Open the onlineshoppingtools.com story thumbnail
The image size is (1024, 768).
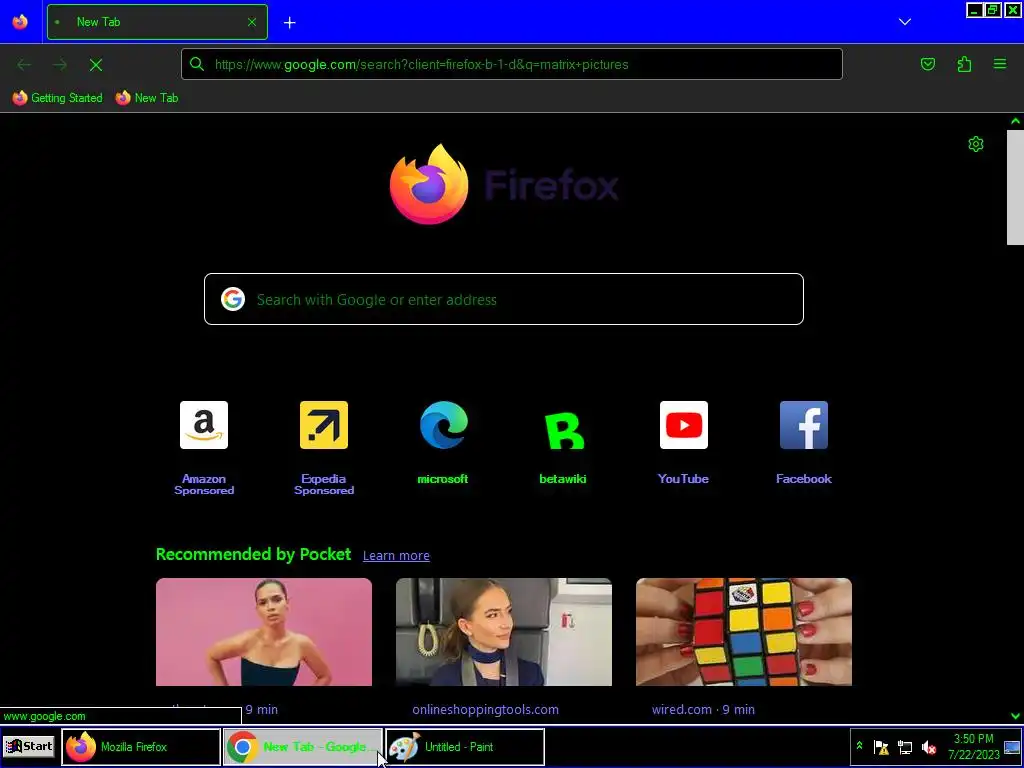pyautogui.click(x=504, y=632)
